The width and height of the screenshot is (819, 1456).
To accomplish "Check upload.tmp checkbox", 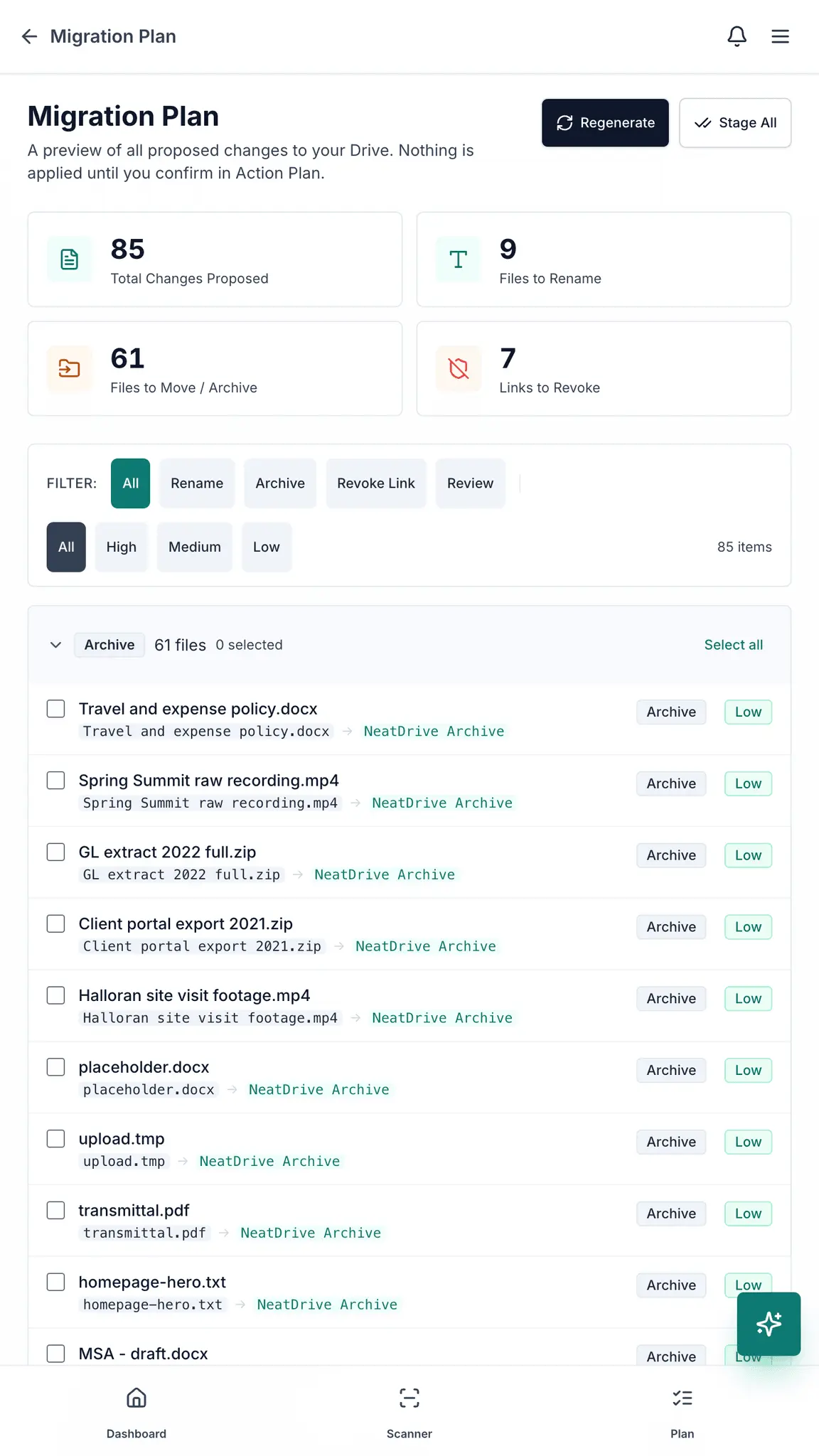I will (x=55, y=1139).
